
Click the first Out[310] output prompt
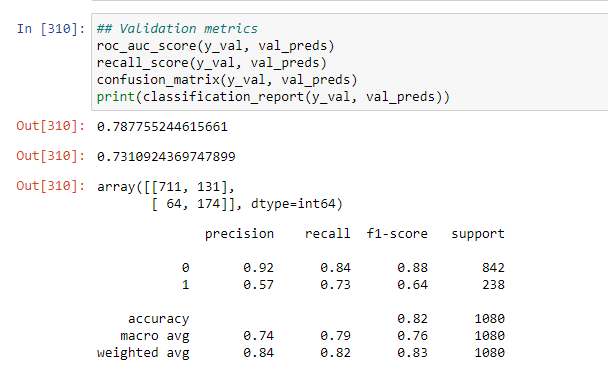click(51, 126)
